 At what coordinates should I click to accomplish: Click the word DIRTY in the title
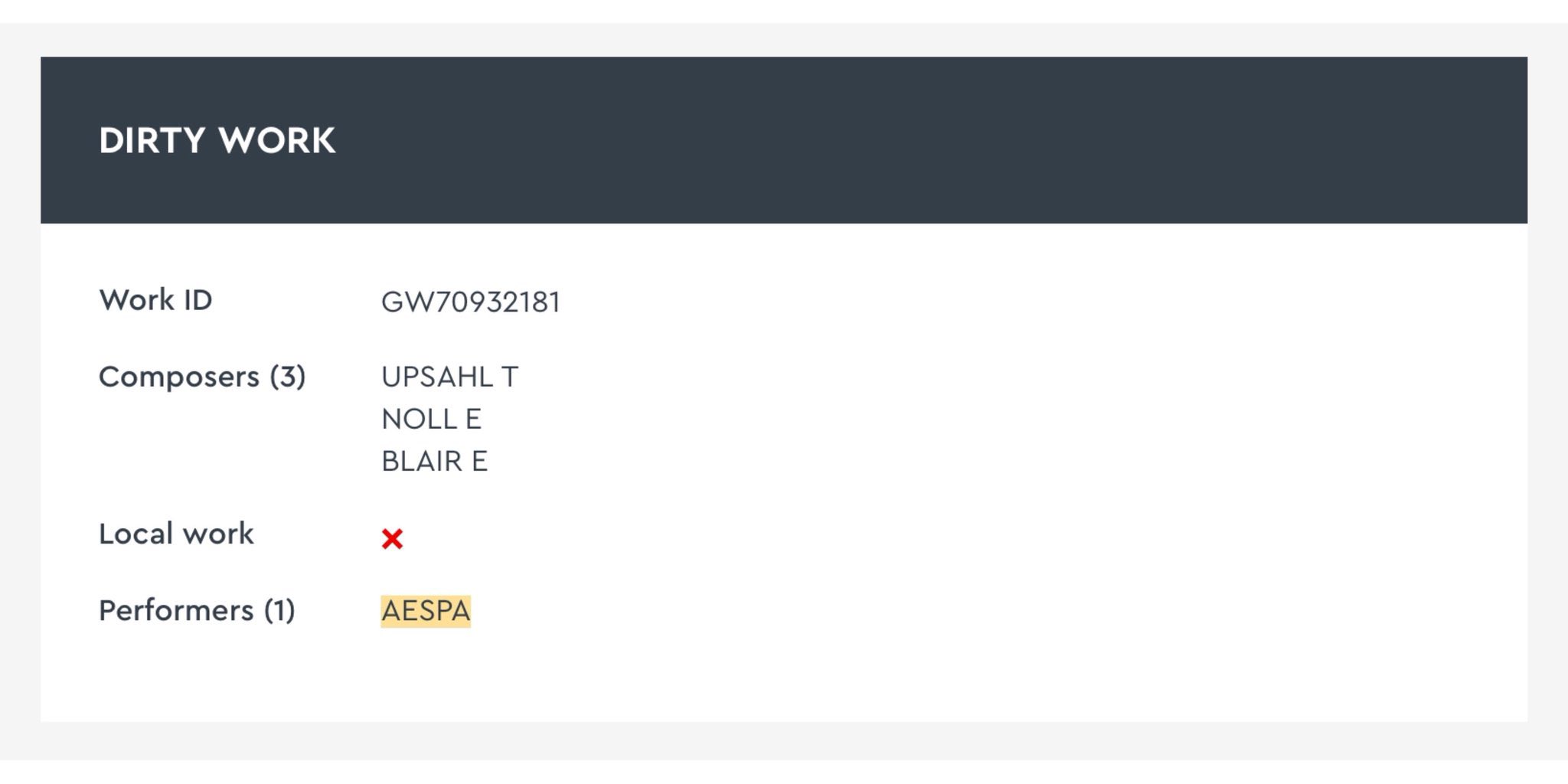(152, 141)
